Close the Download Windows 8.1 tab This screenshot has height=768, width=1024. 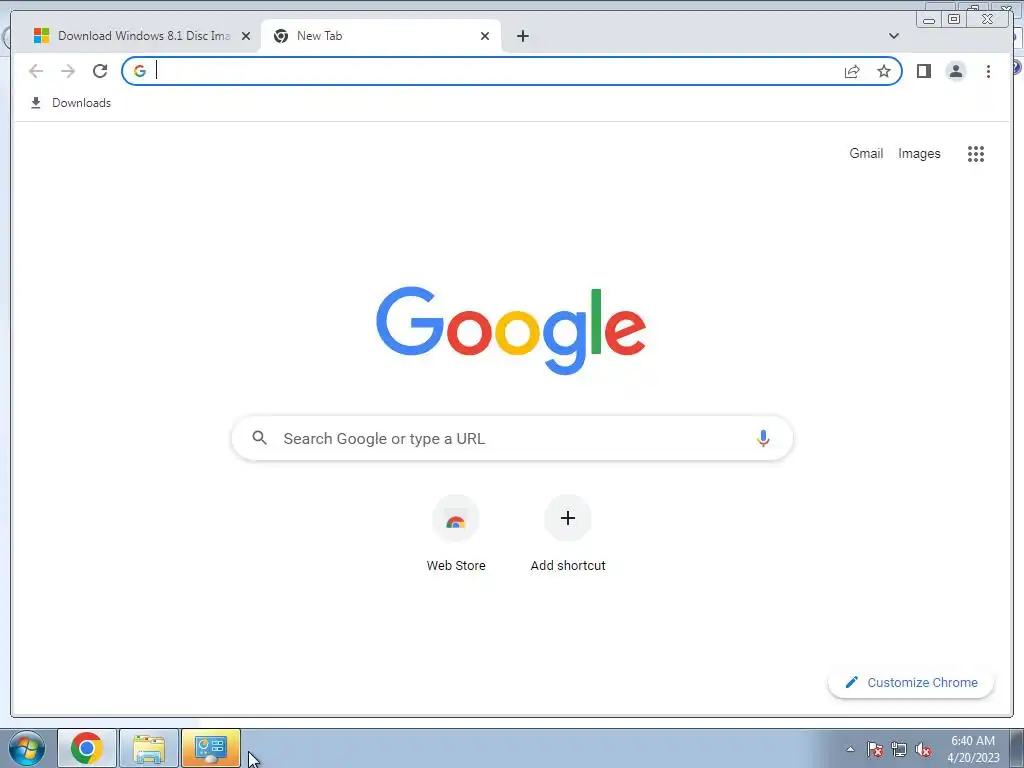point(246,36)
